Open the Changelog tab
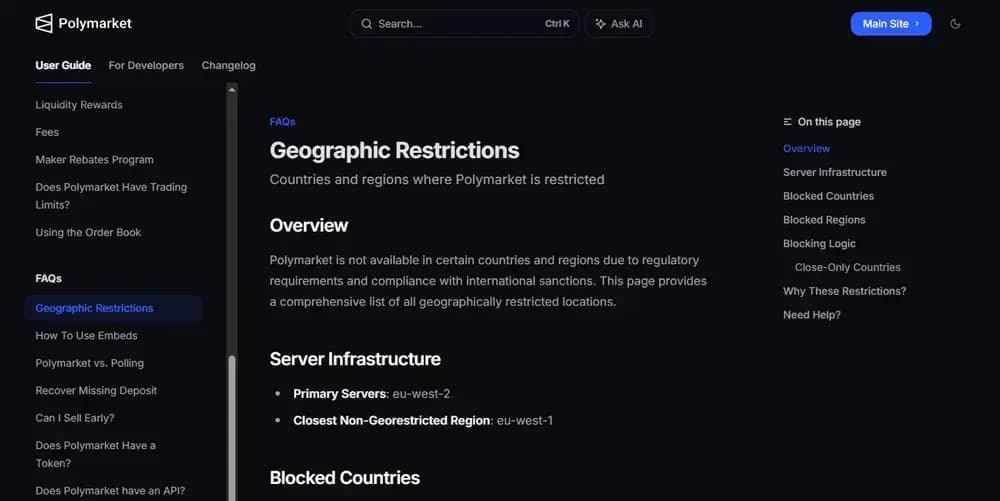The height and width of the screenshot is (501, 1000). click(228, 65)
